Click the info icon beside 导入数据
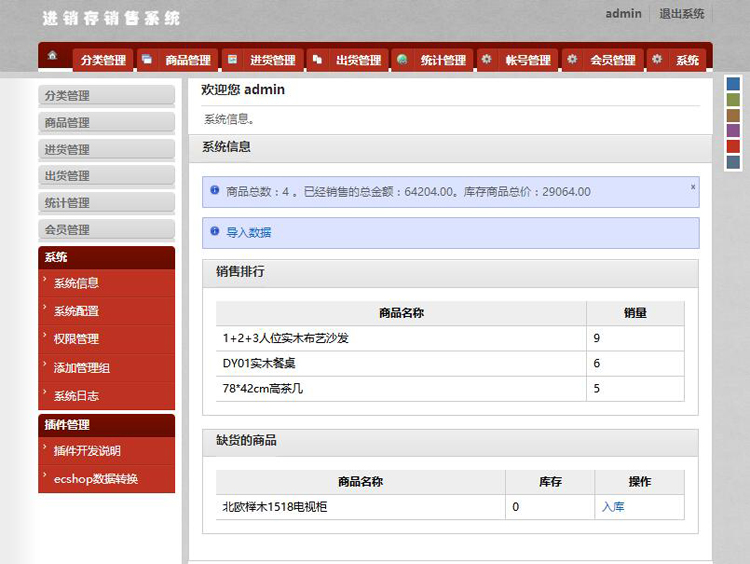Viewport: 750px width, 564px height. 215,232
